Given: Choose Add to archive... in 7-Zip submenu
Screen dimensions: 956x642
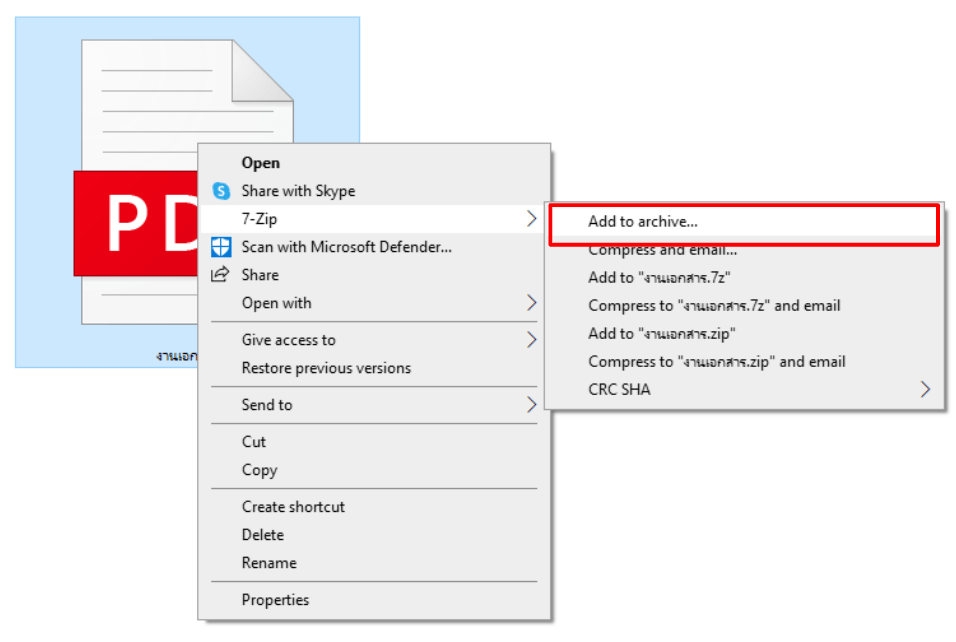Looking at the screenshot, I should tap(744, 221).
